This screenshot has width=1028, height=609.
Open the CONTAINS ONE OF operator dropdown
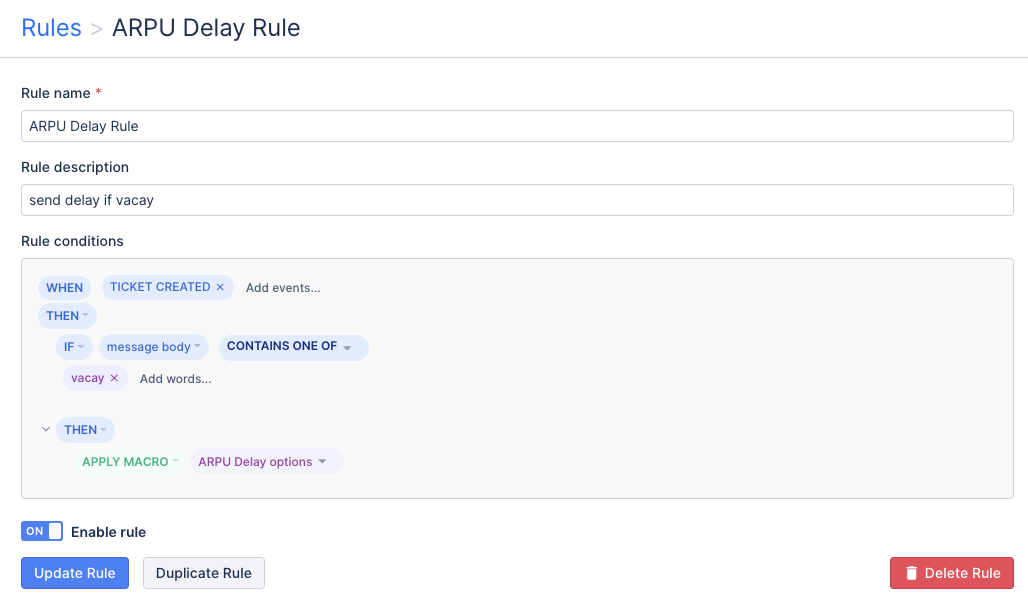tap(293, 347)
